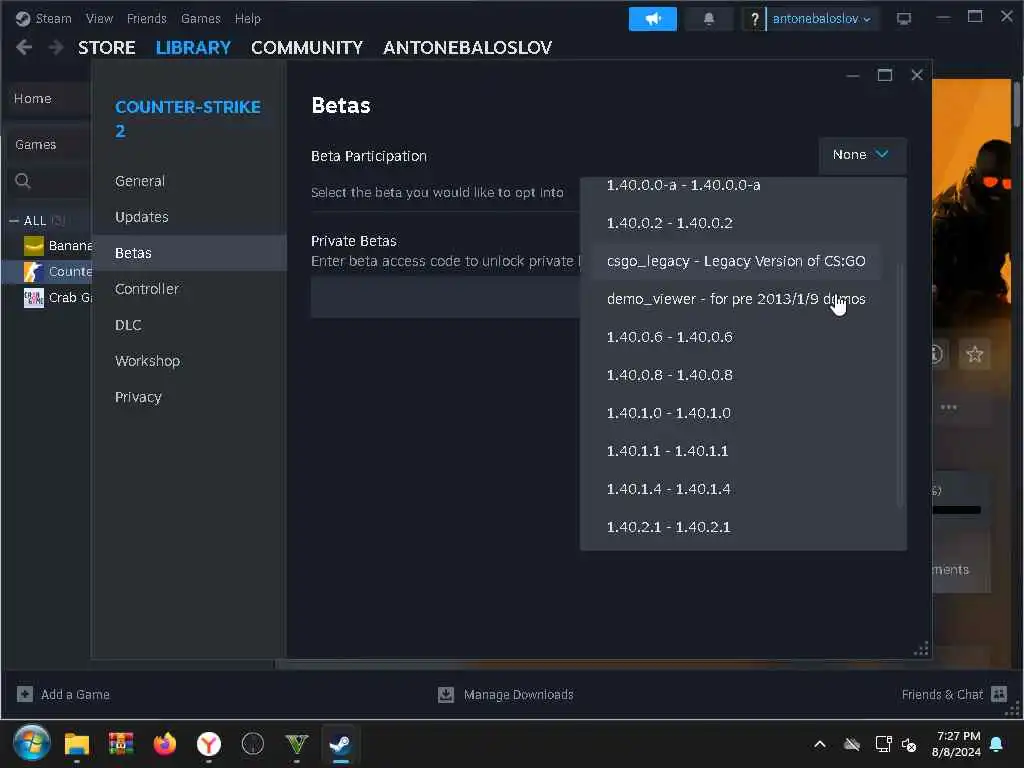Click the GTA V taskbar icon

pyautogui.click(x=296, y=744)
